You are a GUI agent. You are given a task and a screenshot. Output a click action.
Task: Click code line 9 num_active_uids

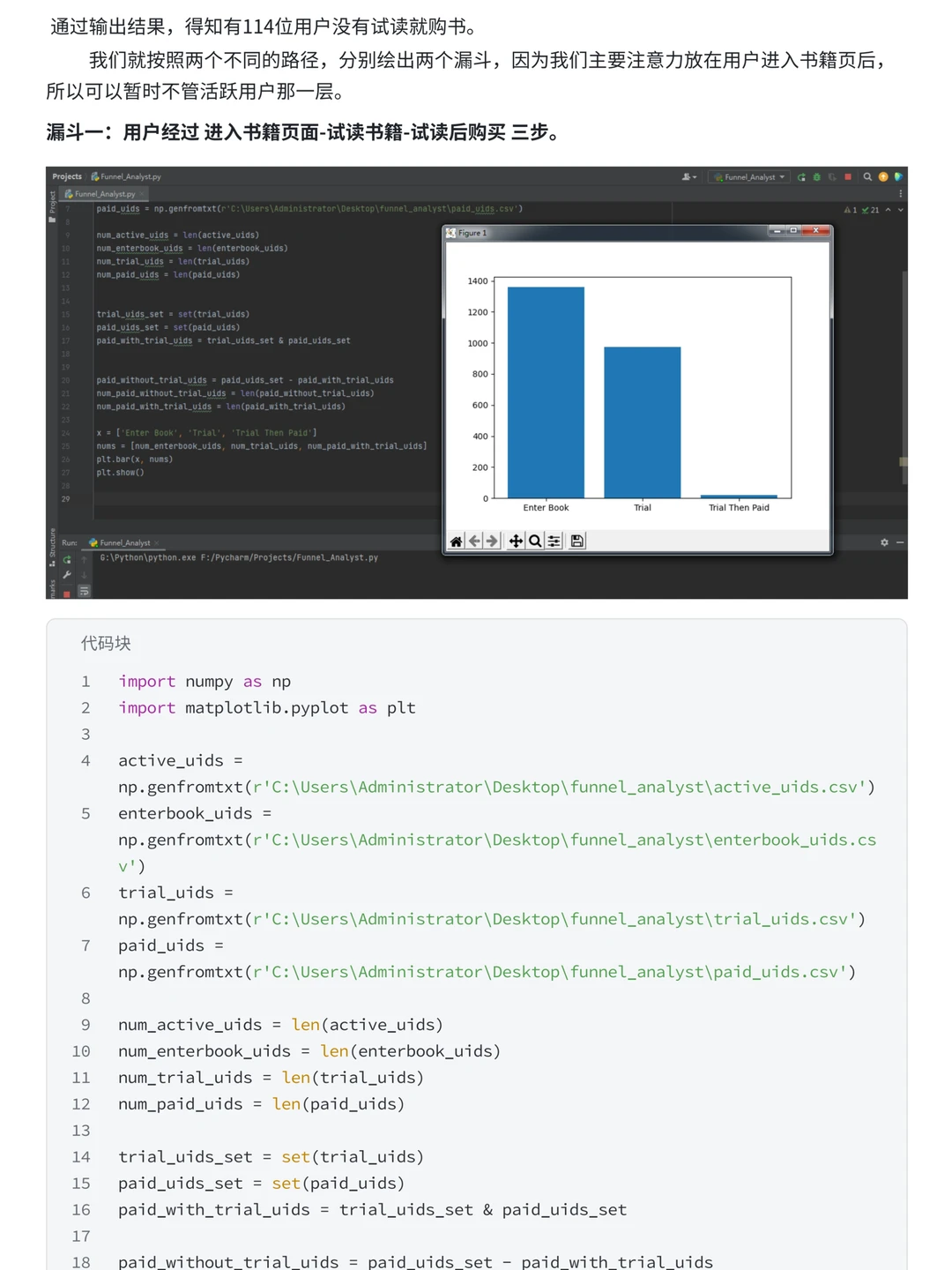pyautogui.click(x=280, y=1025)
